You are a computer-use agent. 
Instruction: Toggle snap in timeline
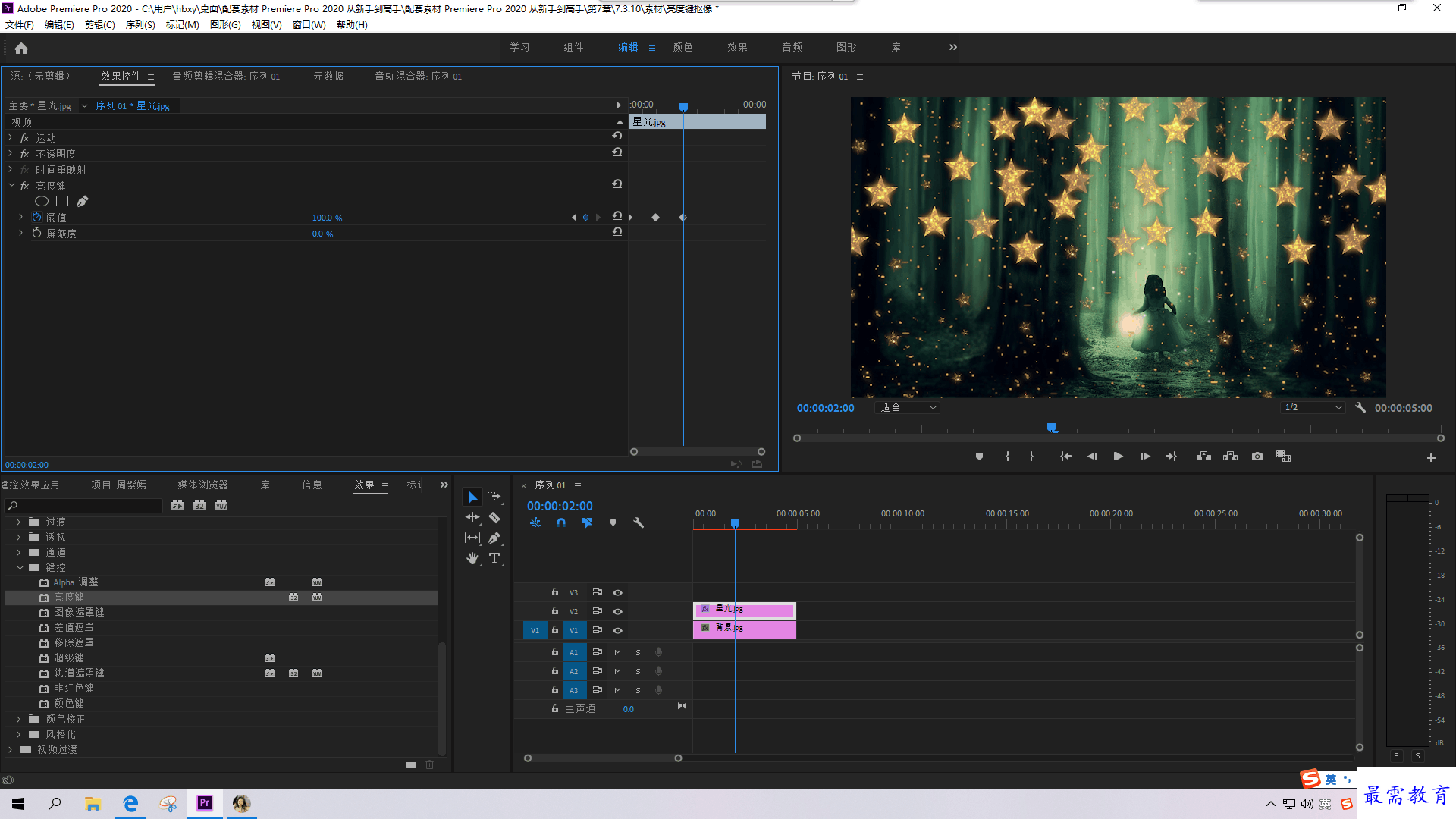pyautogui.click(x=561, y=523)
